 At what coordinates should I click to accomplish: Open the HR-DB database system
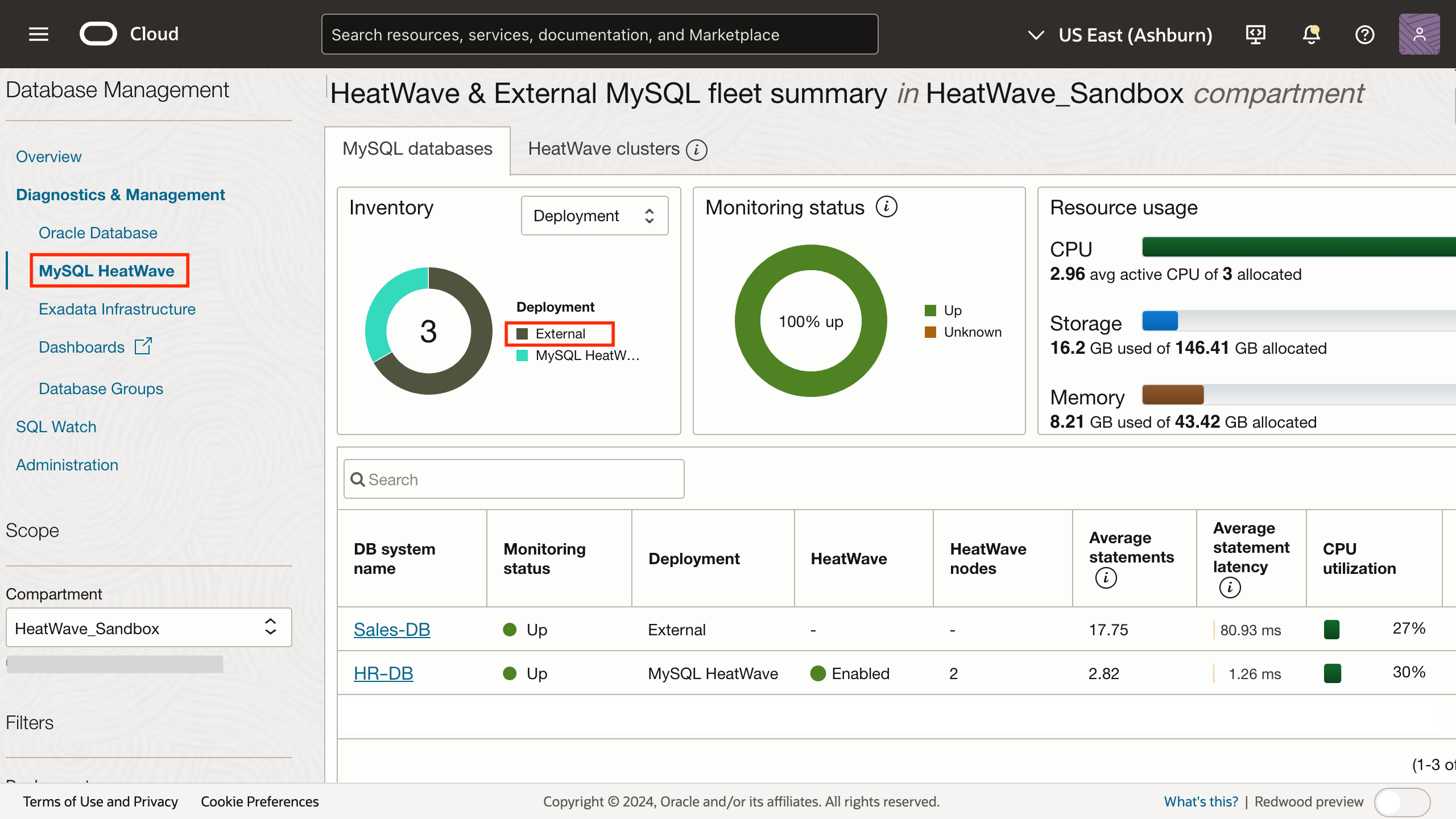tap(383, 673)
